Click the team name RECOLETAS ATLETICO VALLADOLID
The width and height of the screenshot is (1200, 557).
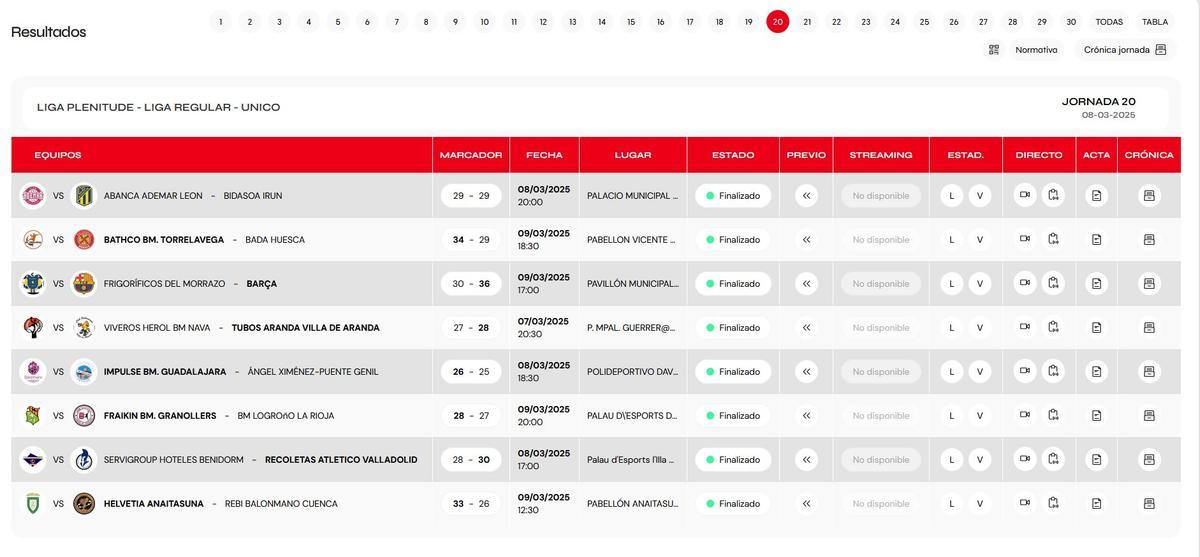(341, 460)
